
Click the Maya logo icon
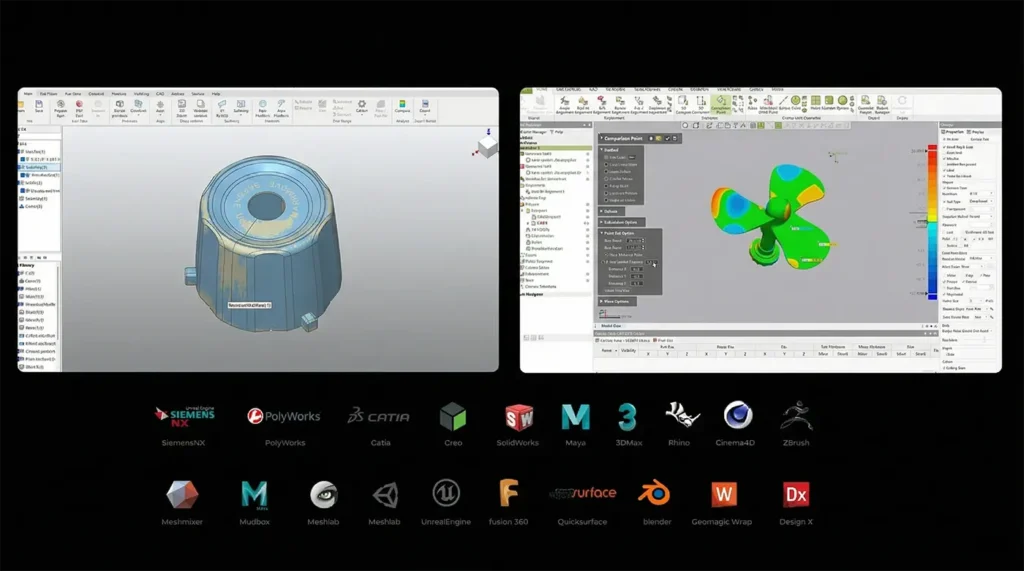(x=574, y=416)
